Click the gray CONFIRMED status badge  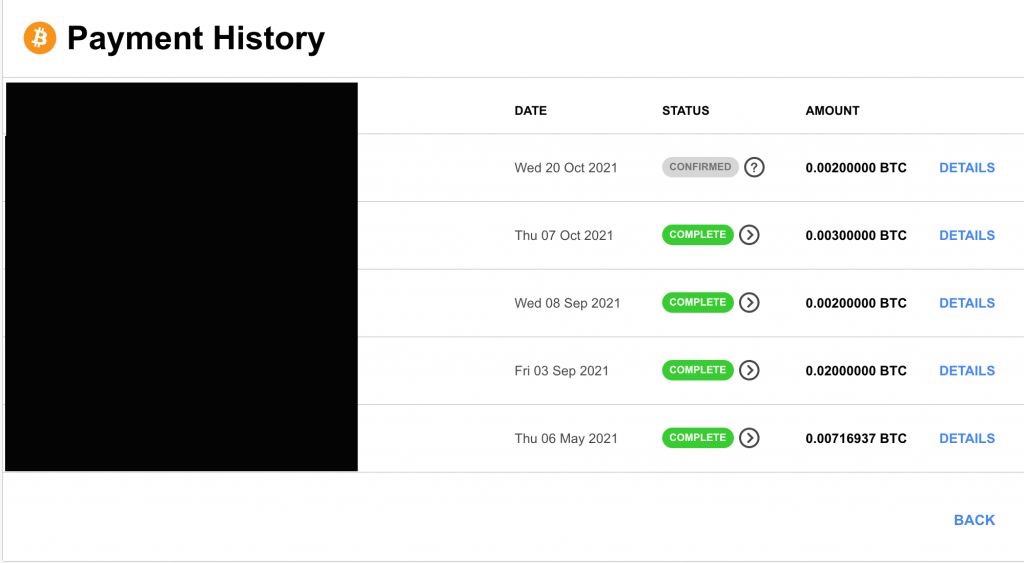700,167
